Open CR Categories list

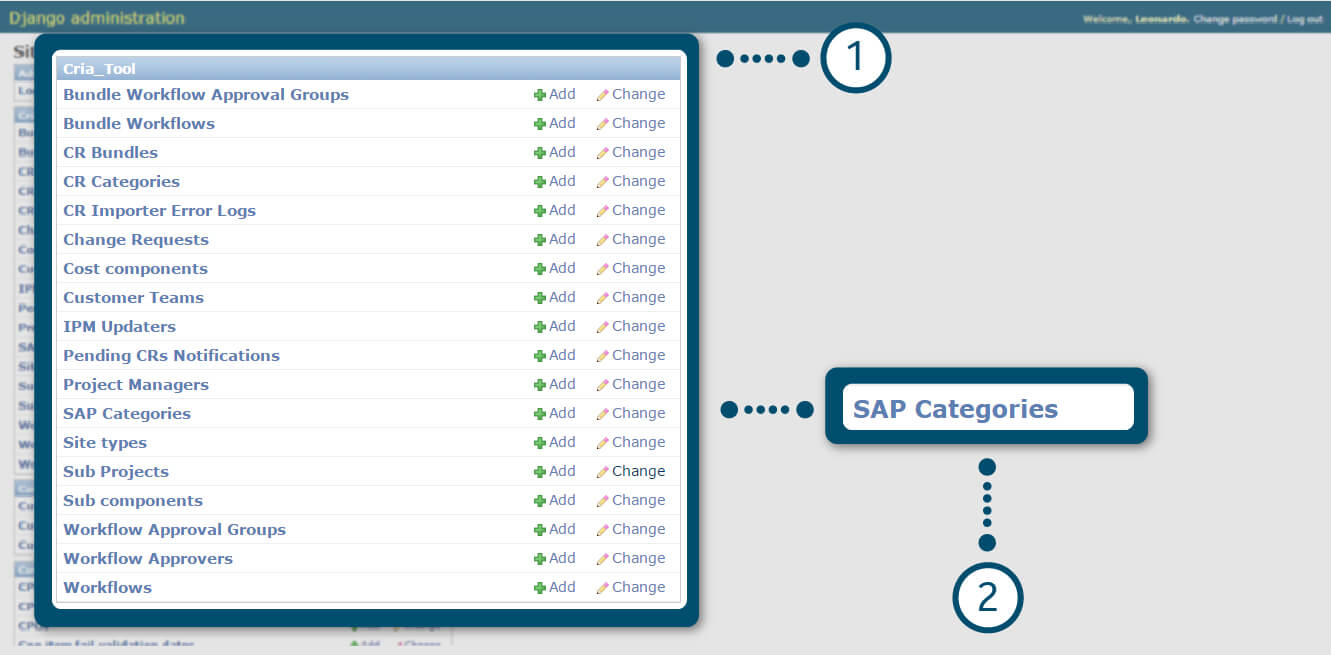pyautogui.click(x=121, y=182)
